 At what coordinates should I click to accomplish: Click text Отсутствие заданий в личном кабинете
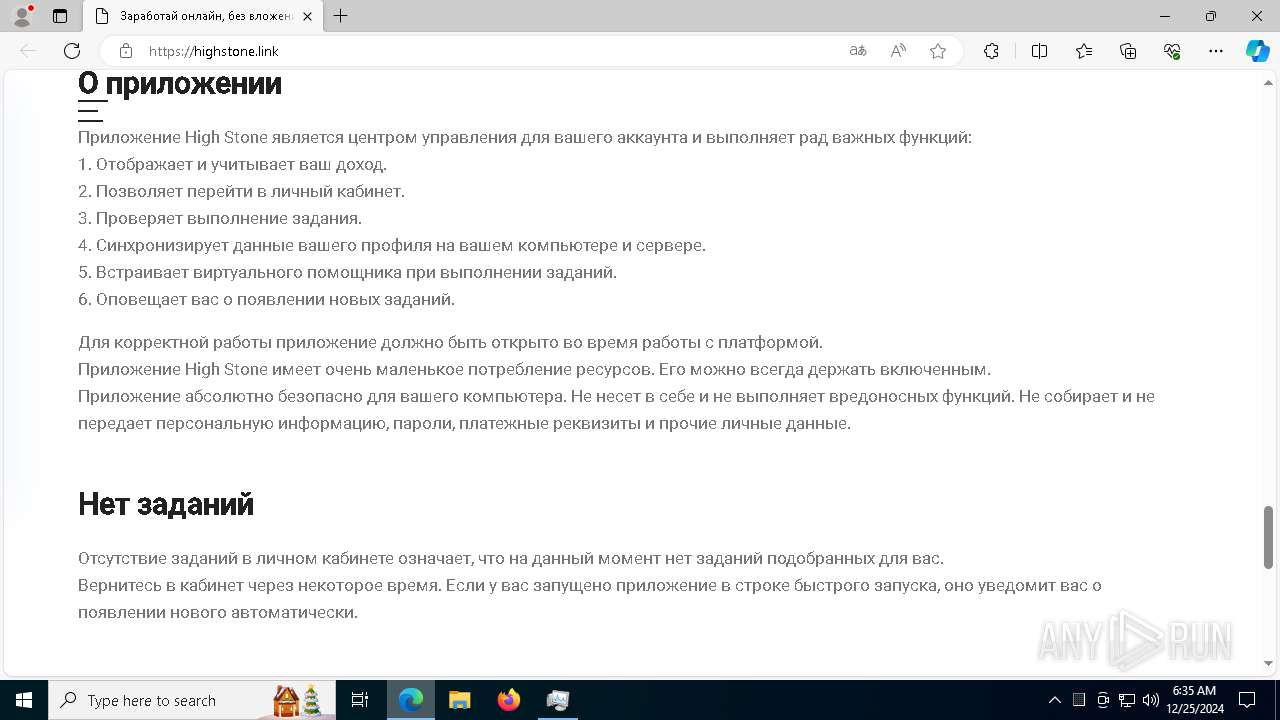tap(511, 559)
